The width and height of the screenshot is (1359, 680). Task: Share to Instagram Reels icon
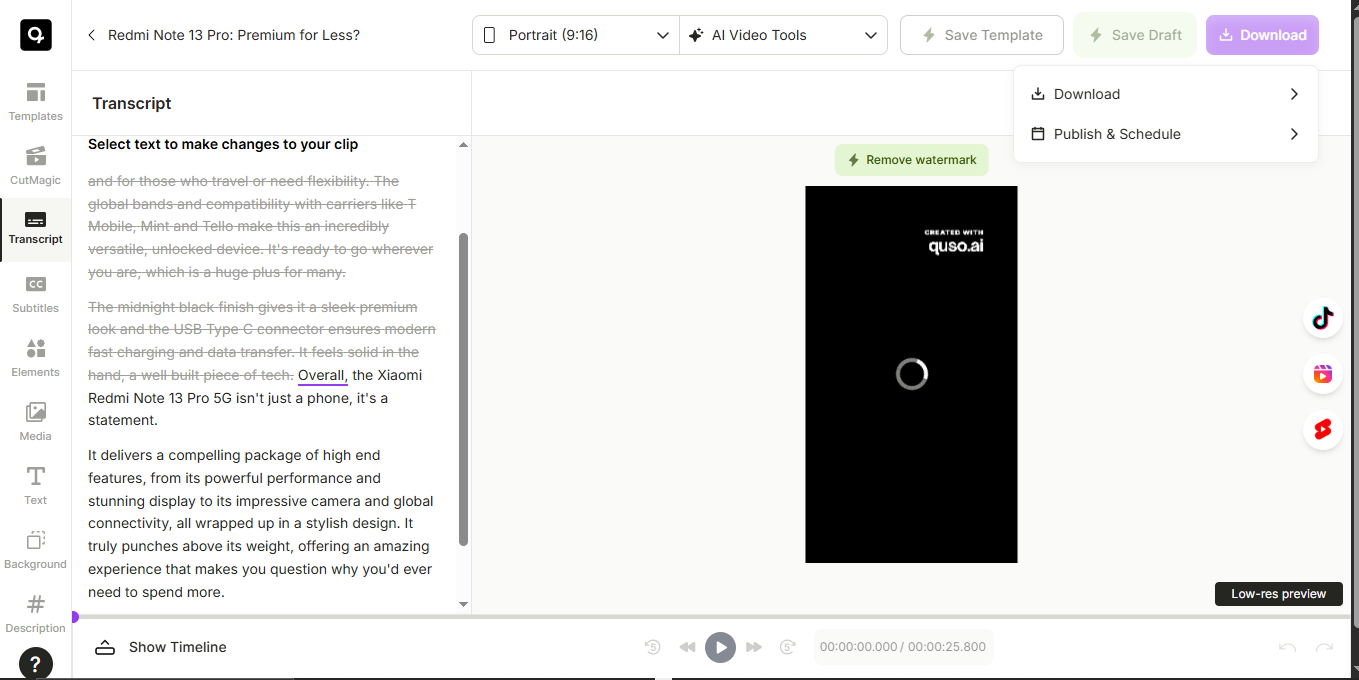click(1323, 375)
